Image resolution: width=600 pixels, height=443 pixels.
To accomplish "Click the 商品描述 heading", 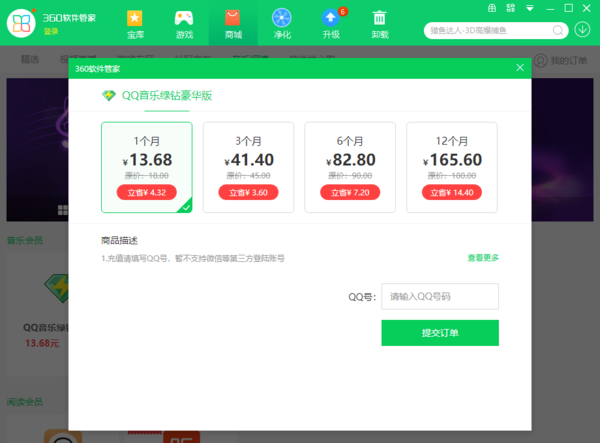I will click(119, 241).
